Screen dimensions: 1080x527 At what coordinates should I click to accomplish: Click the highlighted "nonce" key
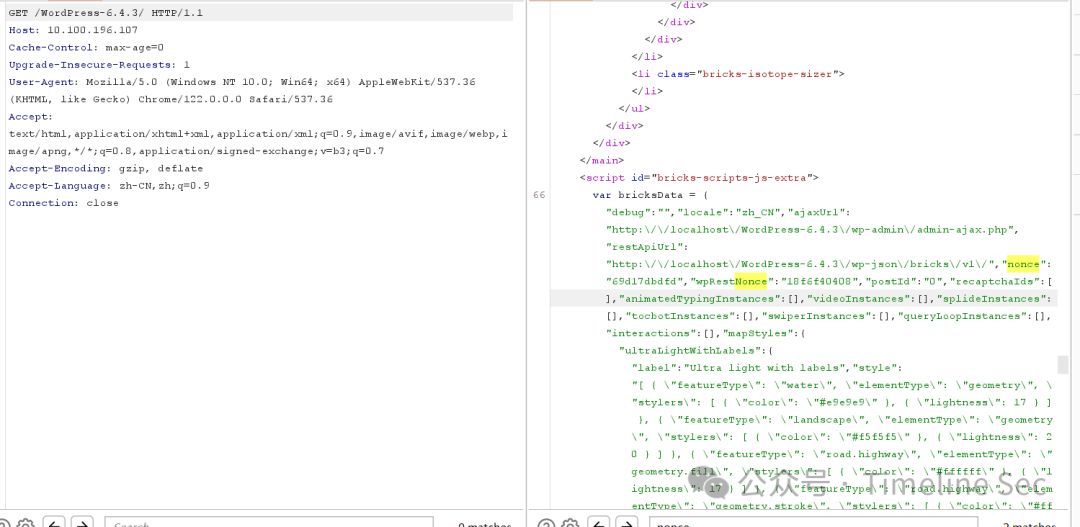(x=1023, y=264)
